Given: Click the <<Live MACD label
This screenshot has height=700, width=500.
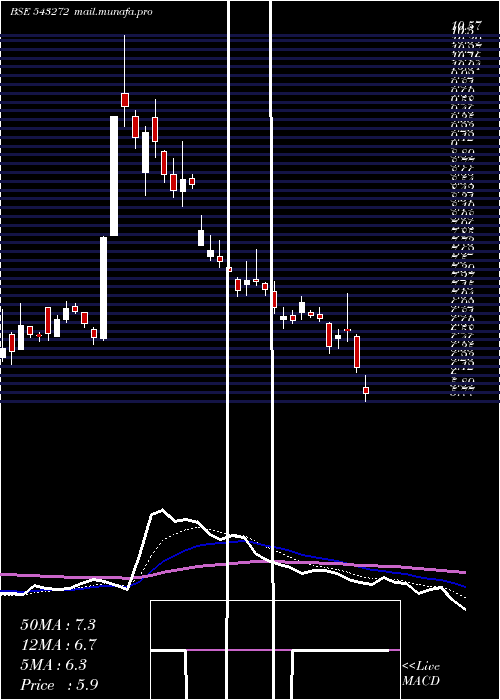Looking at the screenshot, I should click(x=421, y=673).
